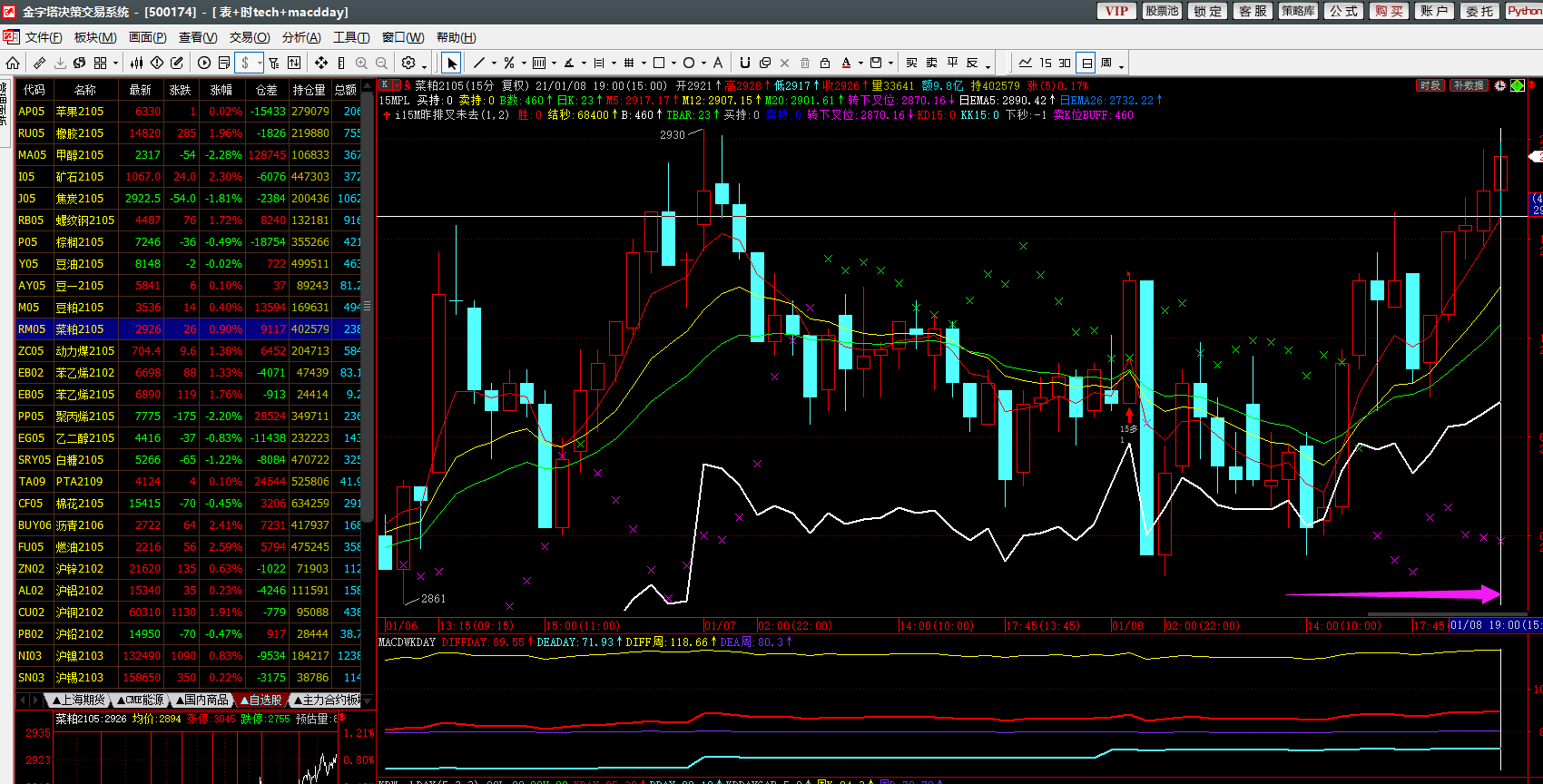Select the ellipse drawing tool

point(689,63)
